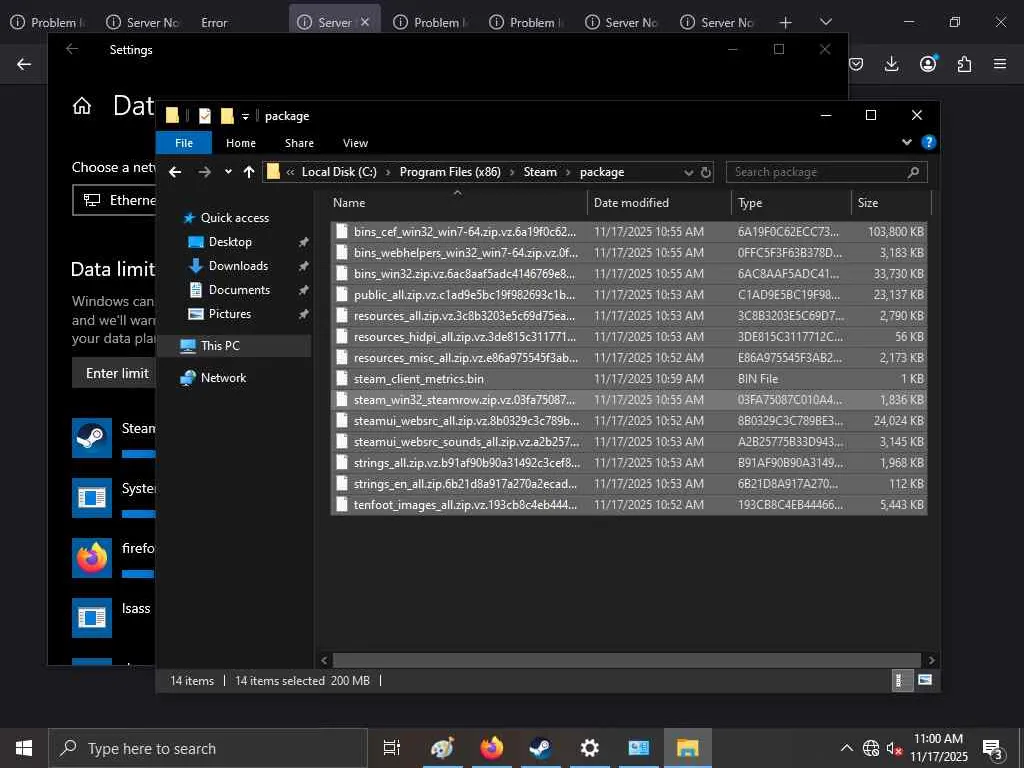Click the Search package field

pos(826,172)
